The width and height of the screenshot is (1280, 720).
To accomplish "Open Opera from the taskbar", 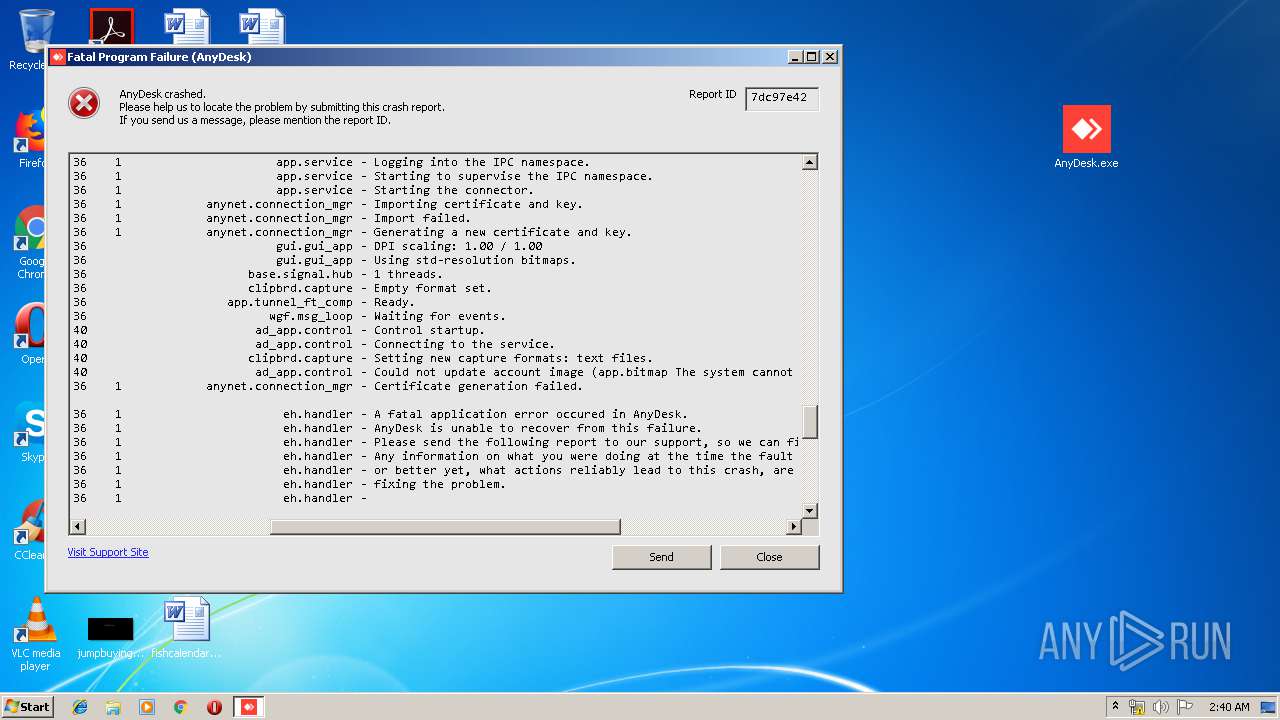I will click(x=214, y=707).
